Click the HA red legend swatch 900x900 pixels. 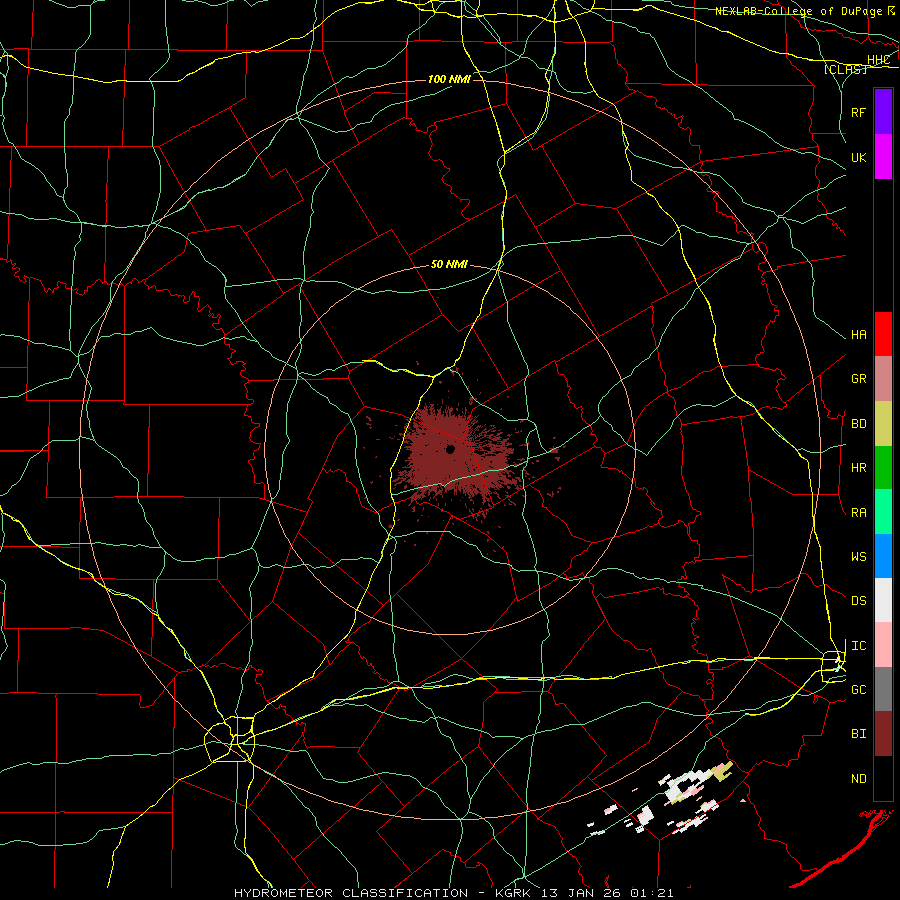[883, 334]
